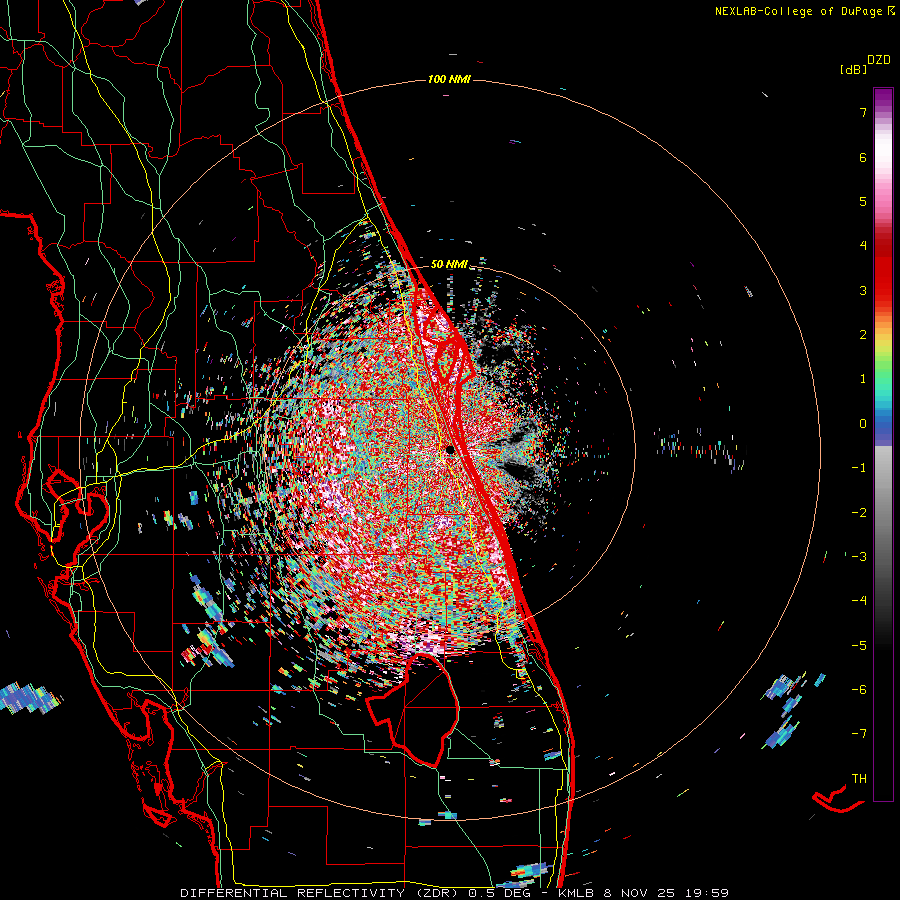This screenshot has height=900, width=900.
Task: Click the black radar site dot at map center
Action: pyautogui.click(x=450, y=450)
